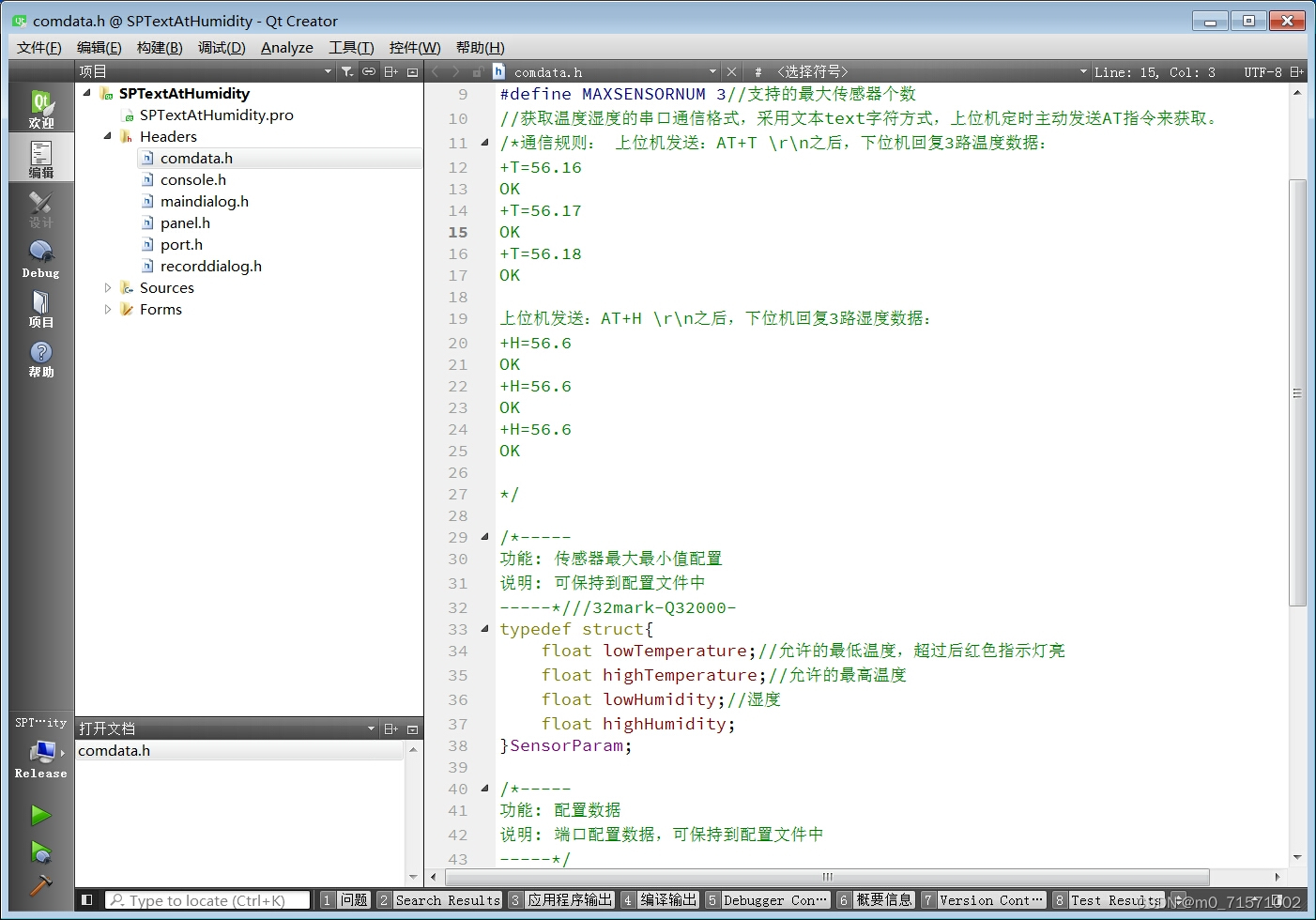This screenshot has height=920, width=1316.
Task: Open the Welcome (欢迎) mode
Action: click(x=41, y=108)
